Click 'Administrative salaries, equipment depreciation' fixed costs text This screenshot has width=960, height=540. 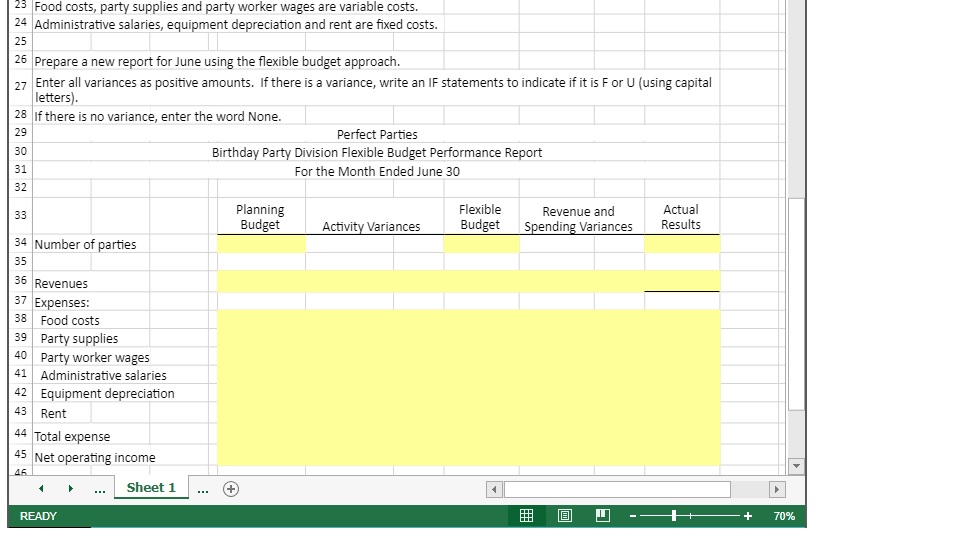(x=236, y=24)
